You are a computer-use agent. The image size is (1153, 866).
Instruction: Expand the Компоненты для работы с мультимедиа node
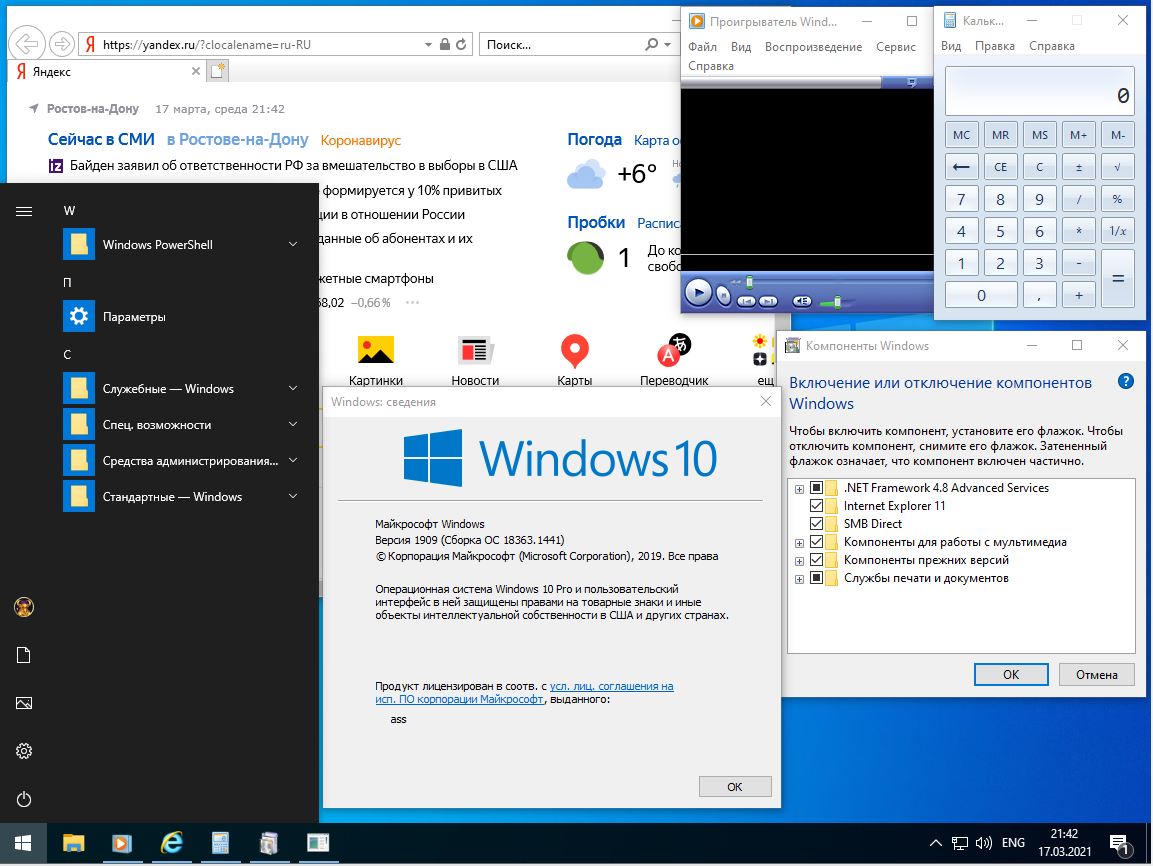[799, 543]
